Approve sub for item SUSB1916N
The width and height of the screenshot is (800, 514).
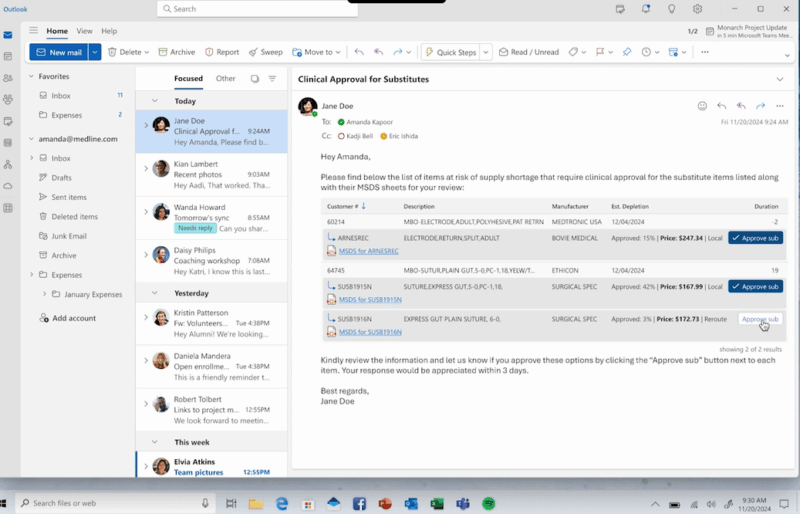tap(760, 319)
